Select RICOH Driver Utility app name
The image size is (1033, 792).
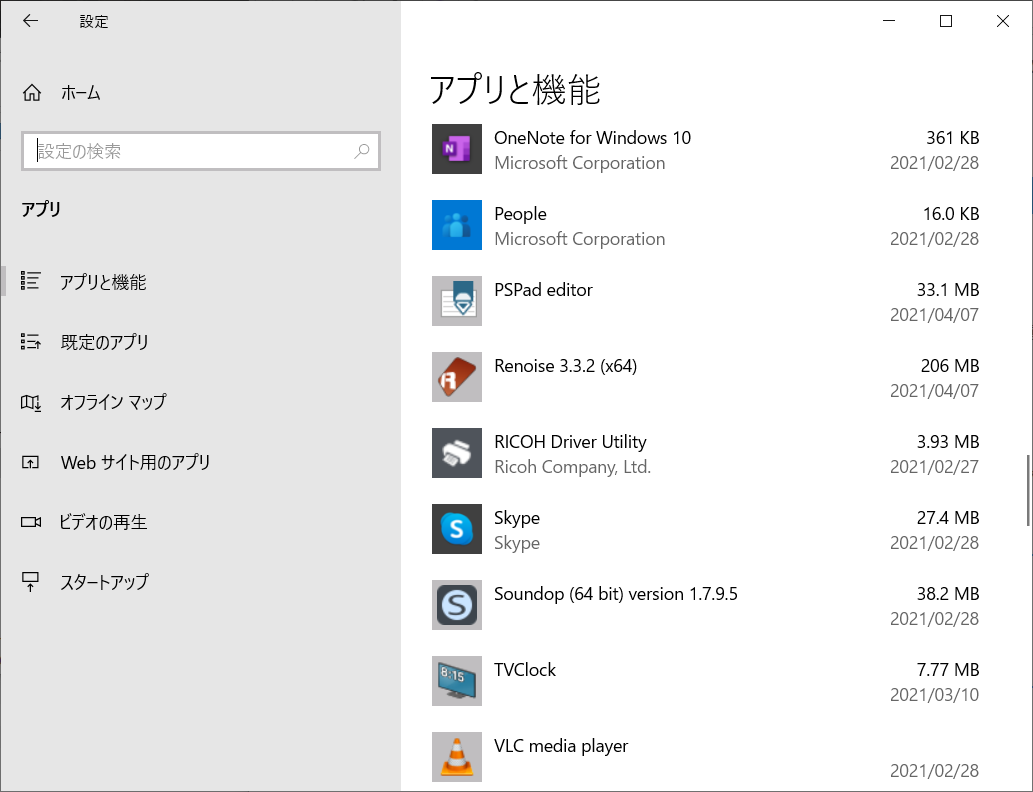click(571, 441)
